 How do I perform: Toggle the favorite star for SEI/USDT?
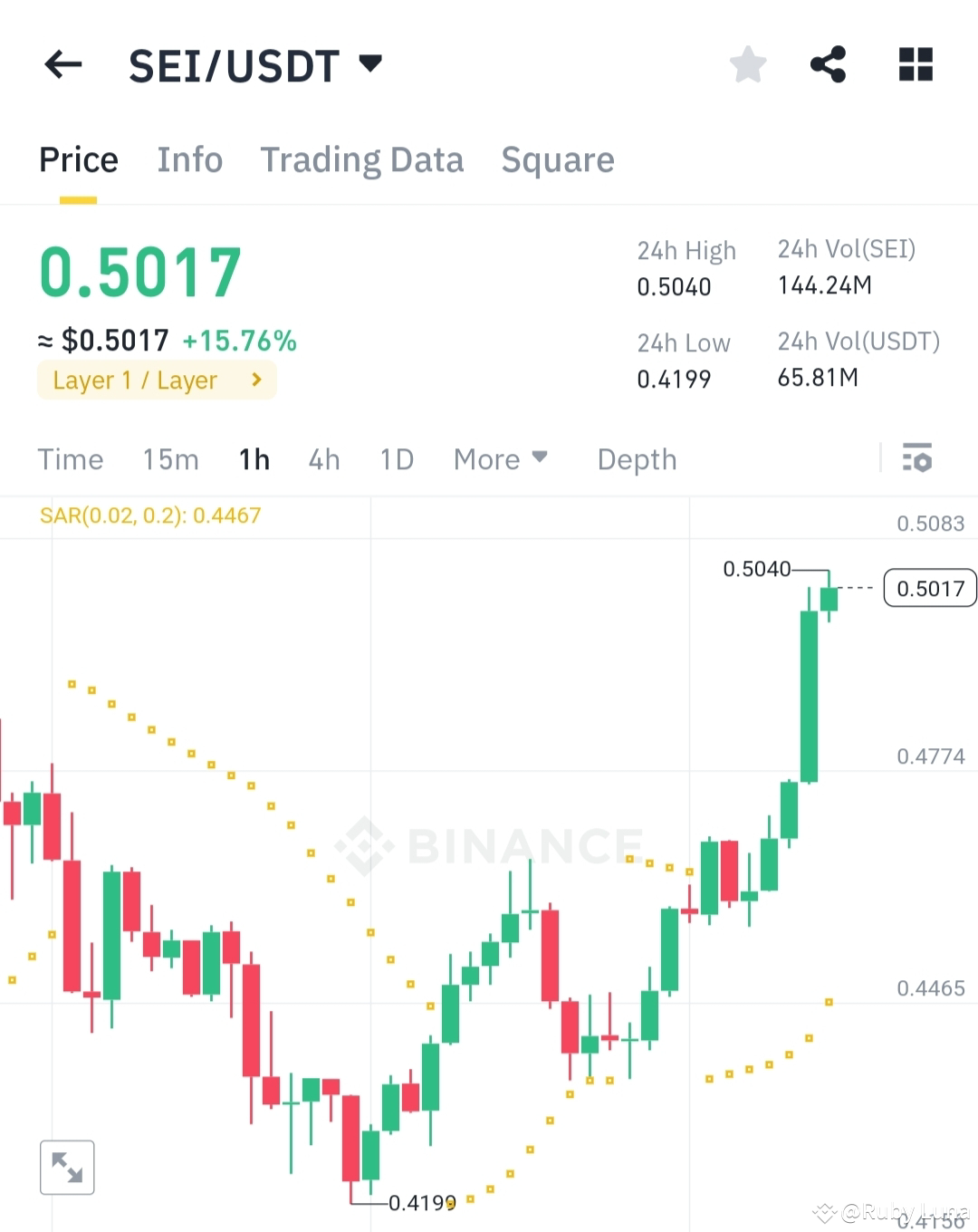point(748,63)
